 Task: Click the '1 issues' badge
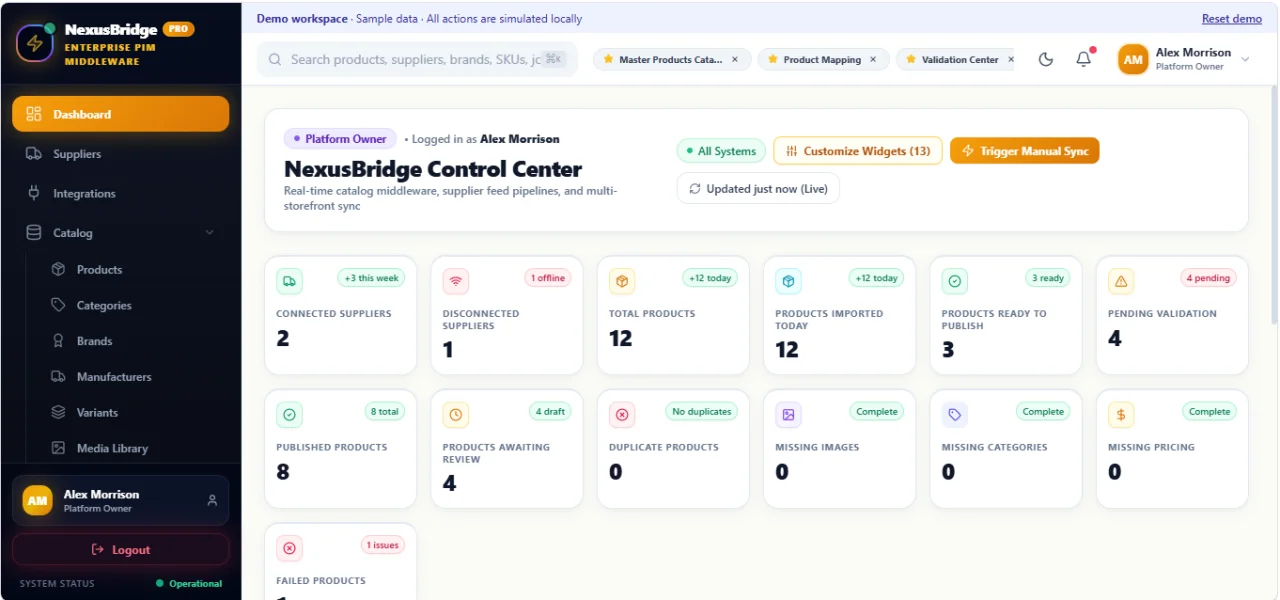coord(383,545)
